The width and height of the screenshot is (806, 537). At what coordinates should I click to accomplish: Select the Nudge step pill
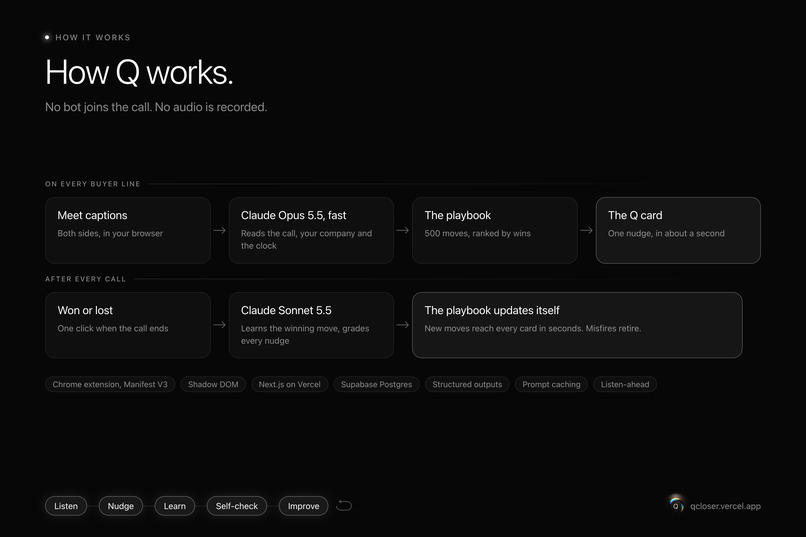[x=121, y=506]
